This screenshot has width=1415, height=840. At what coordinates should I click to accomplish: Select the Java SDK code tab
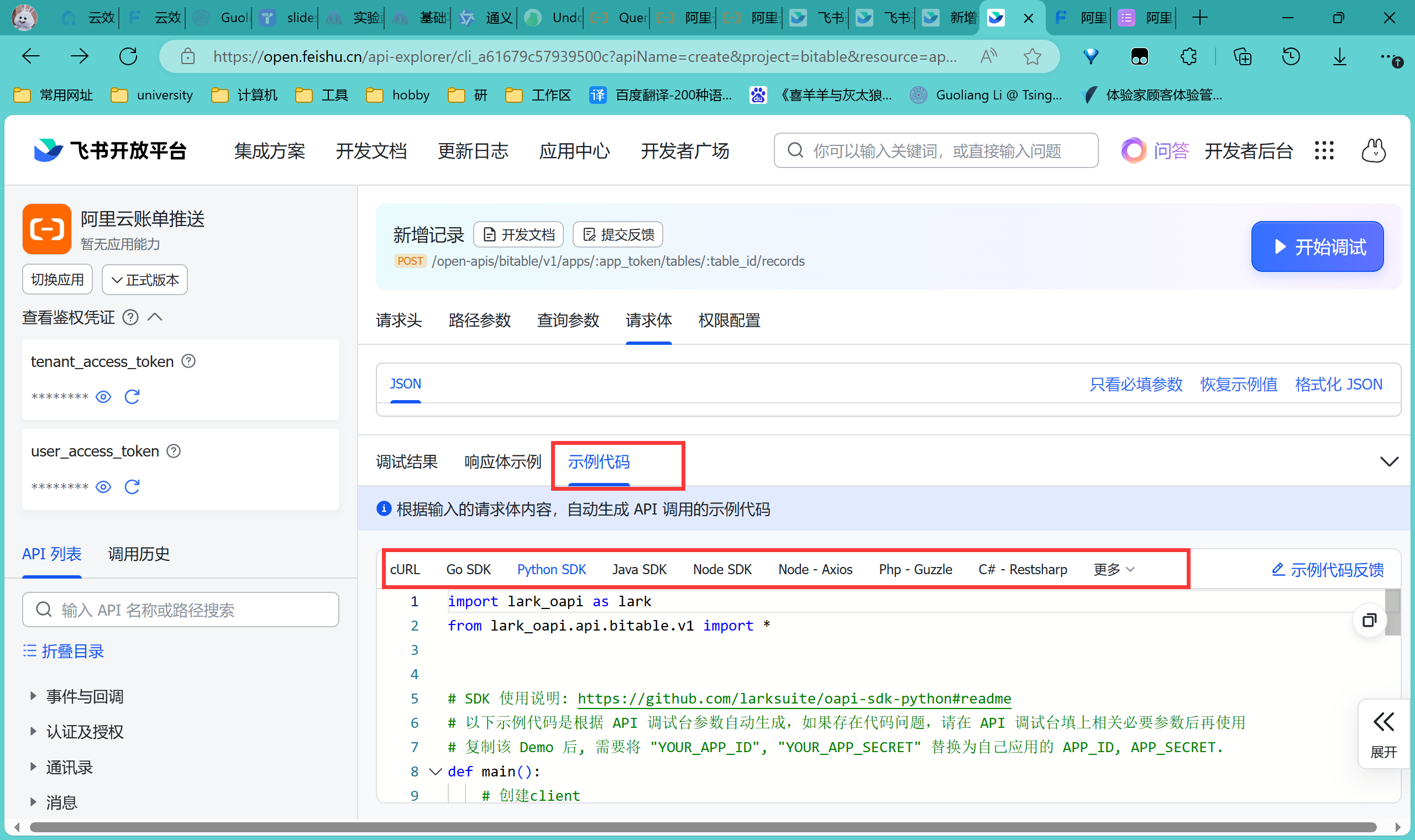[639, 569]
